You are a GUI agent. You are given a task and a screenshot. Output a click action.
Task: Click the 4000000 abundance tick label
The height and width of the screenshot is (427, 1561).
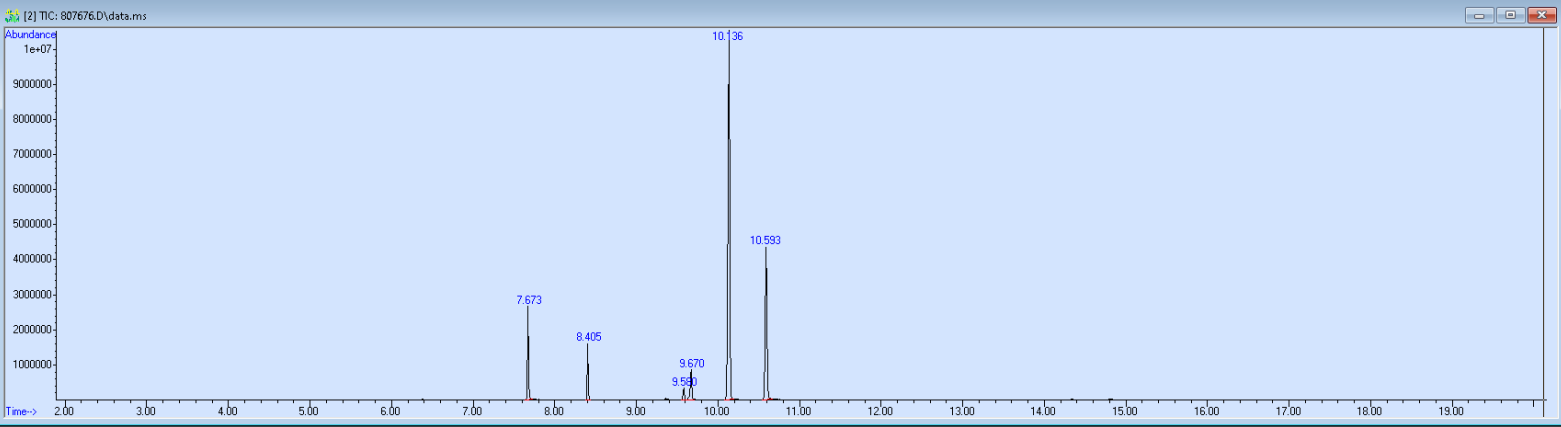click(x=32, y=259)
